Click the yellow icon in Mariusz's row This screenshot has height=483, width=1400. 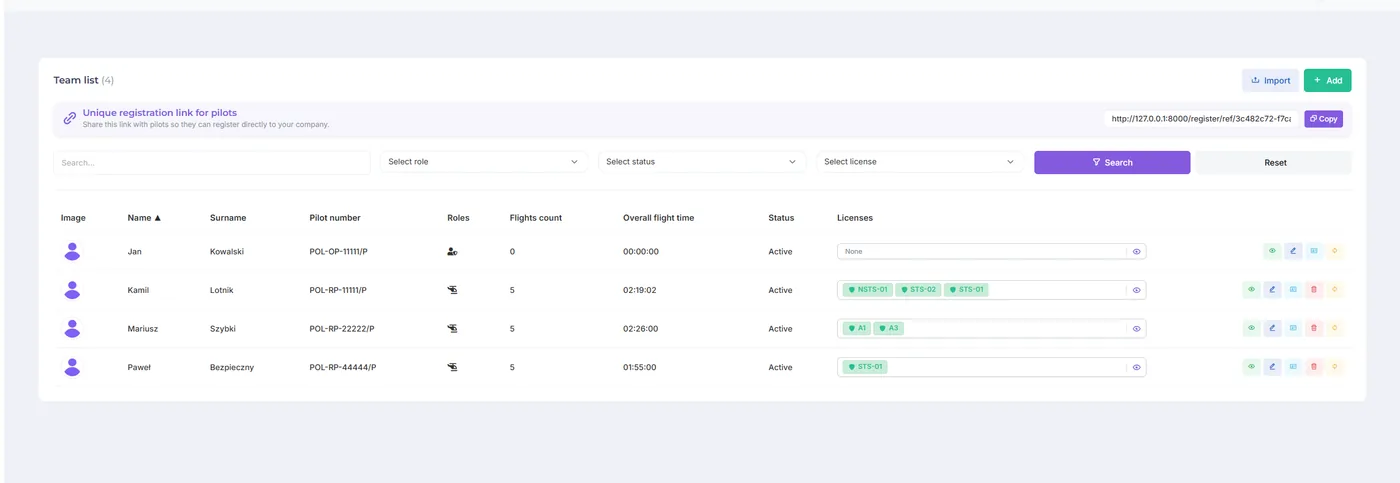[1335, 328]
